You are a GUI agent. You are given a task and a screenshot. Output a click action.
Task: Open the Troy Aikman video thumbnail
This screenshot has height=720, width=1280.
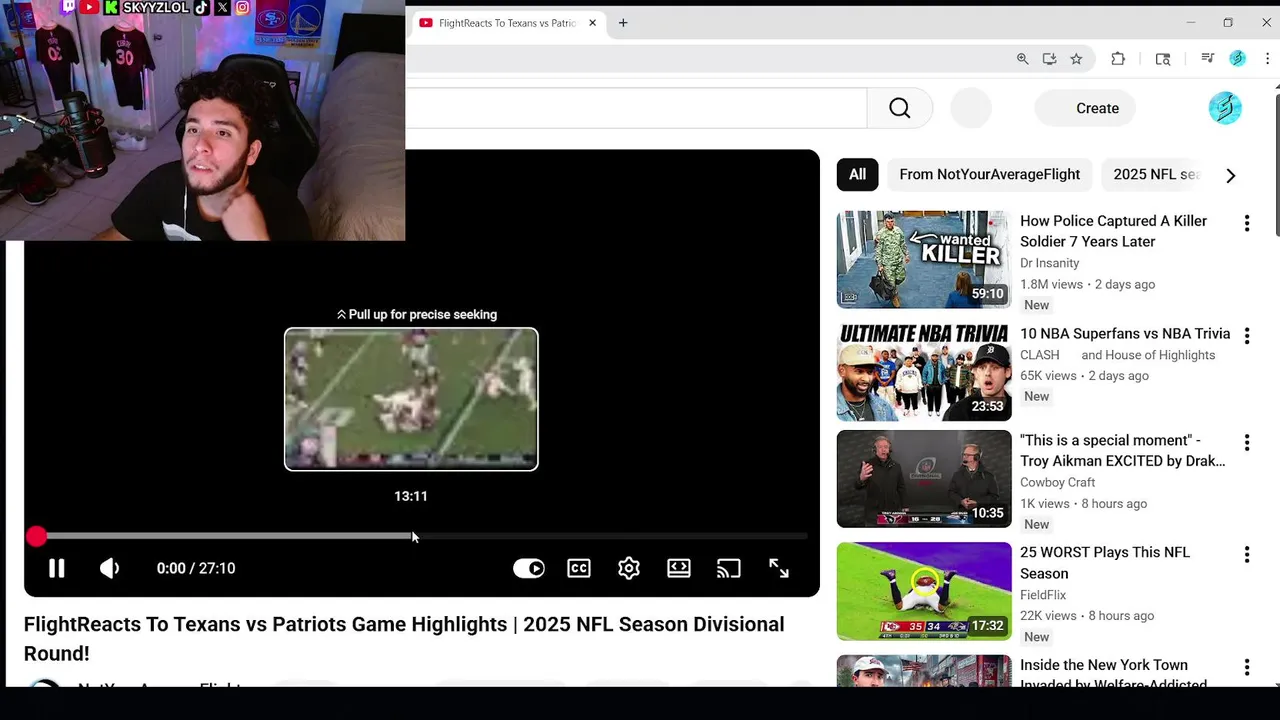pos(924,479)
